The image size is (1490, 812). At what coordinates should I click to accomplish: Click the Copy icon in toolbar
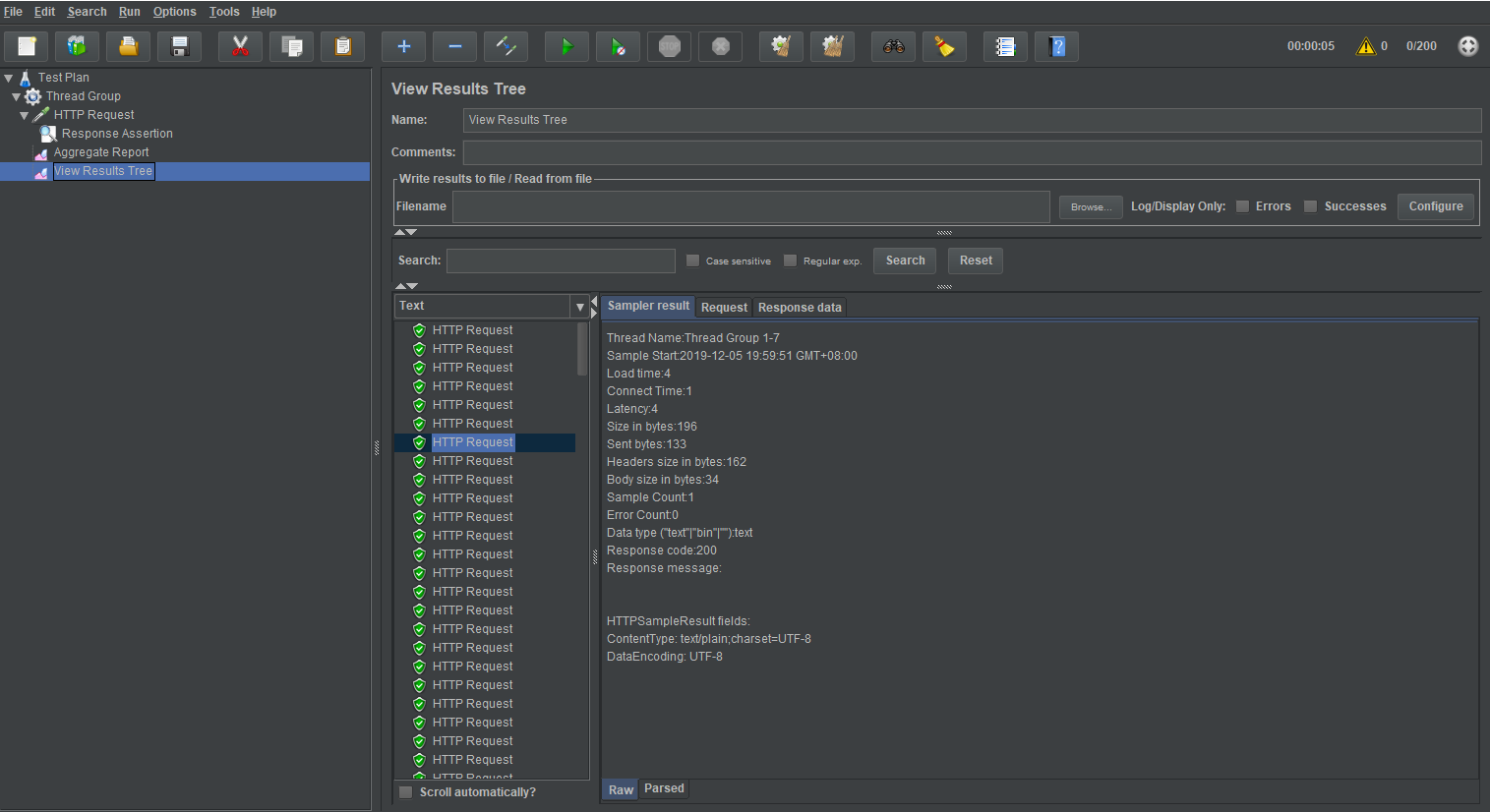(x=291, y=46)
